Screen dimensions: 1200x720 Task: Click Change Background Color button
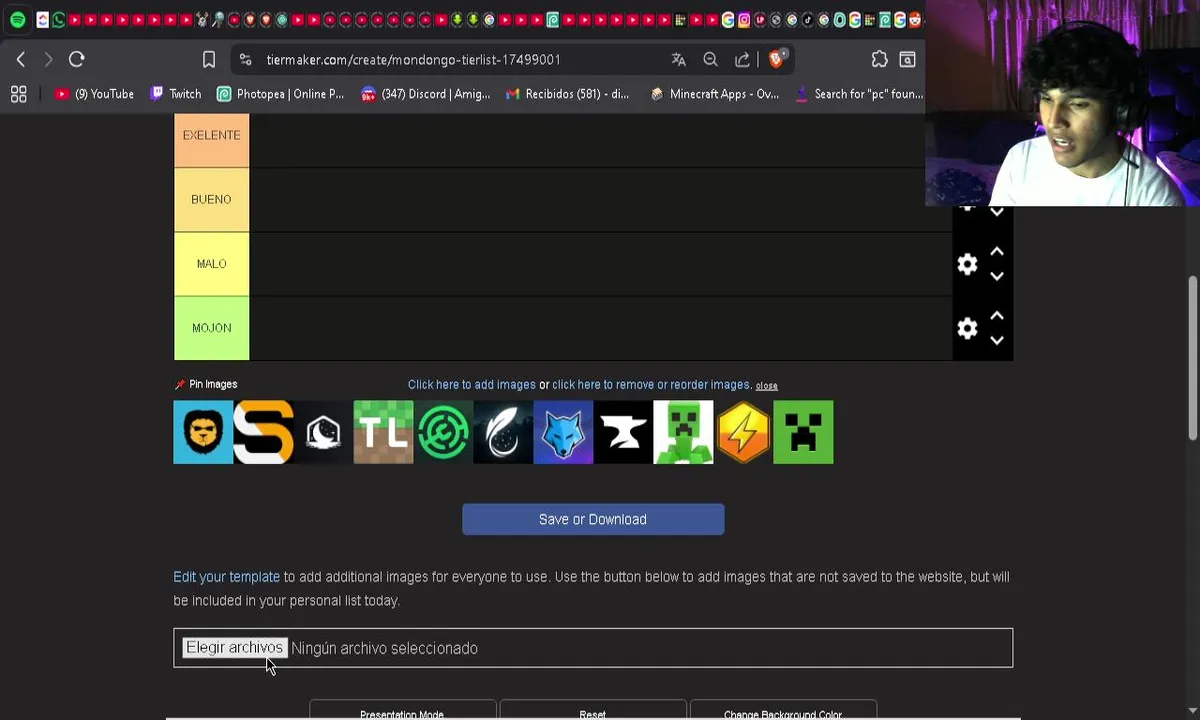(783, 711)
